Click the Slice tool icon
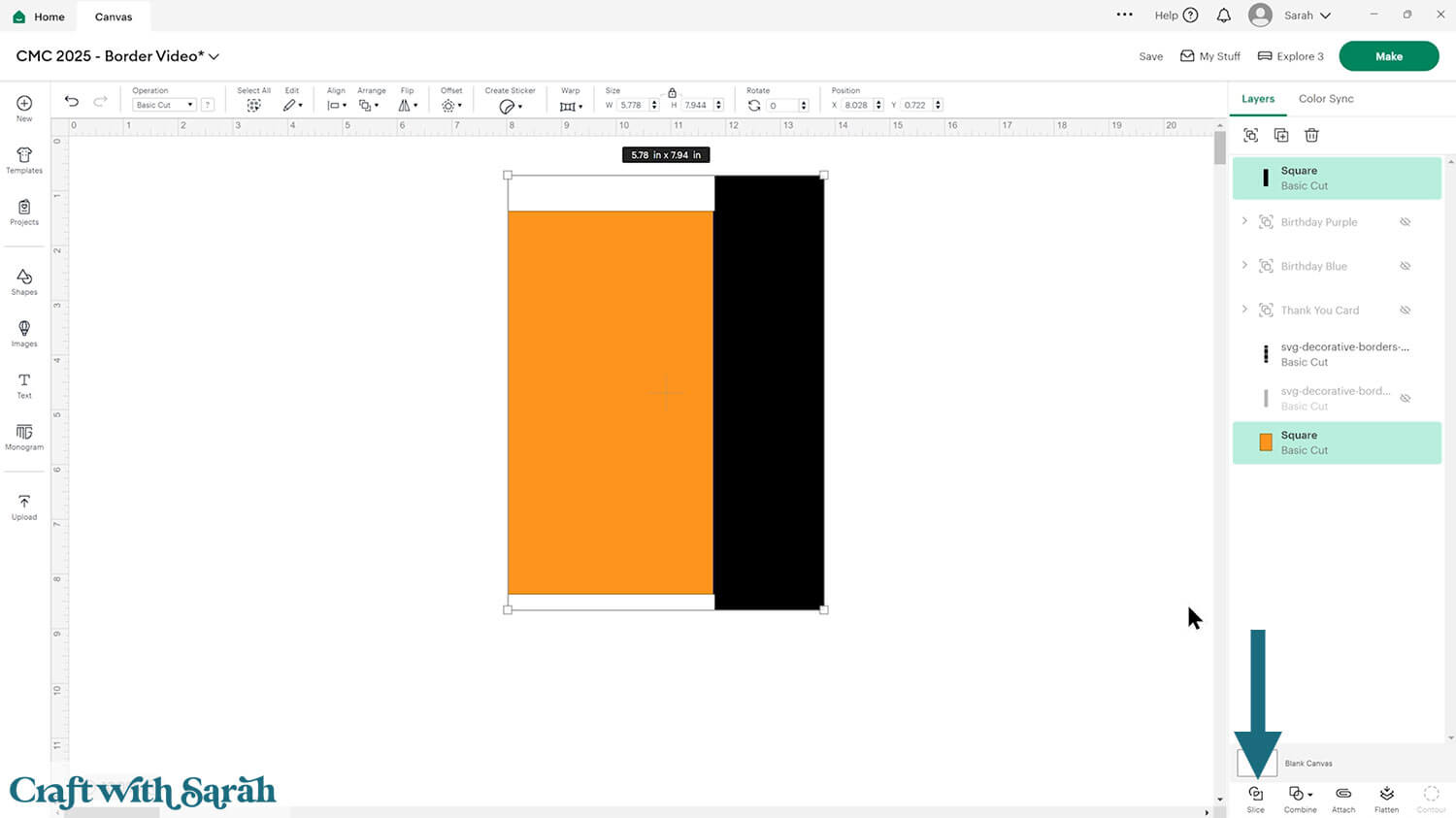 (1255, 795)
